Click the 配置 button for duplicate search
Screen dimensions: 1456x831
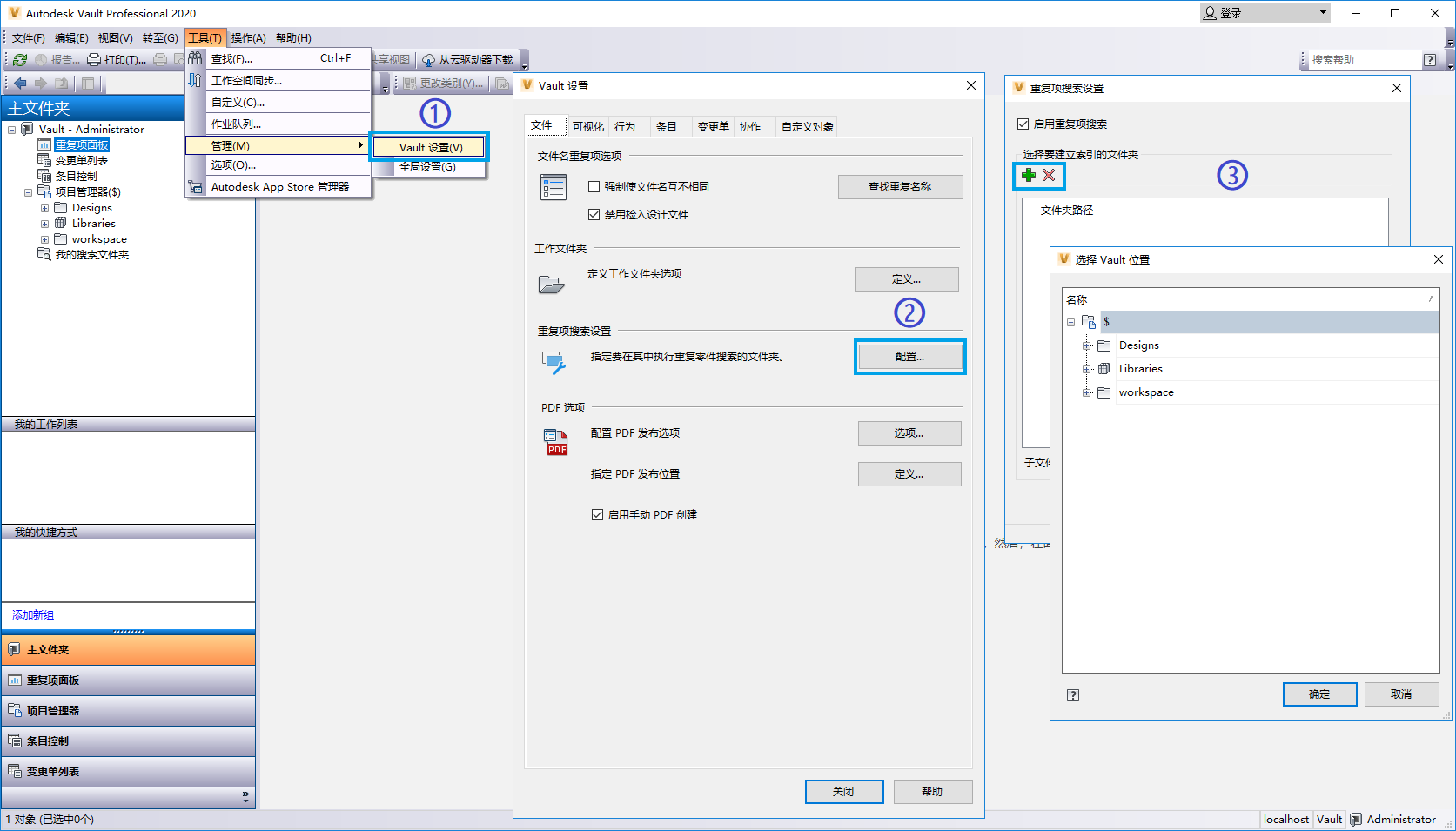(910, 357)
